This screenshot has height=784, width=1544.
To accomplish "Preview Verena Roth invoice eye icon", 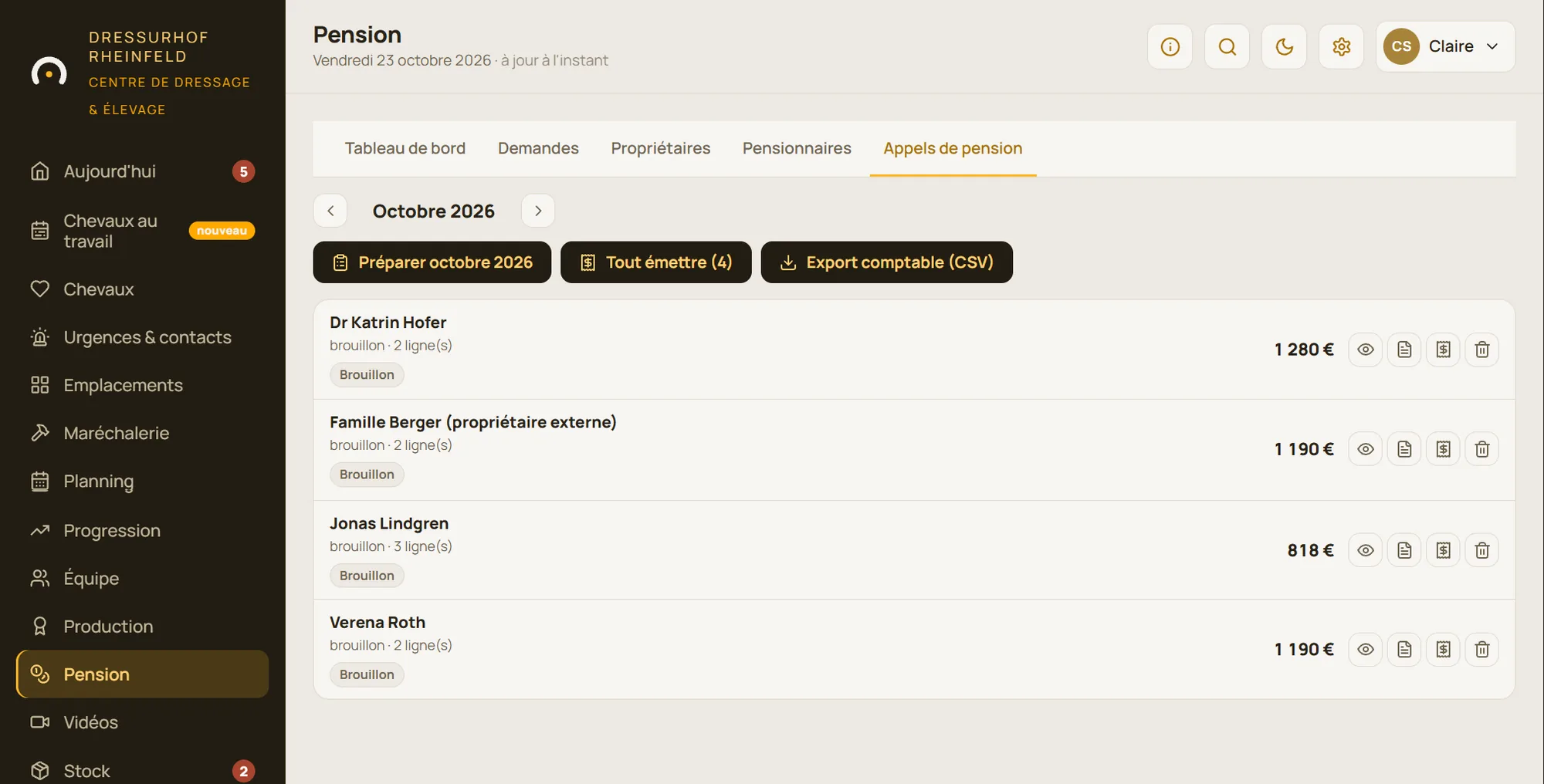I will tap(1365, 649).
